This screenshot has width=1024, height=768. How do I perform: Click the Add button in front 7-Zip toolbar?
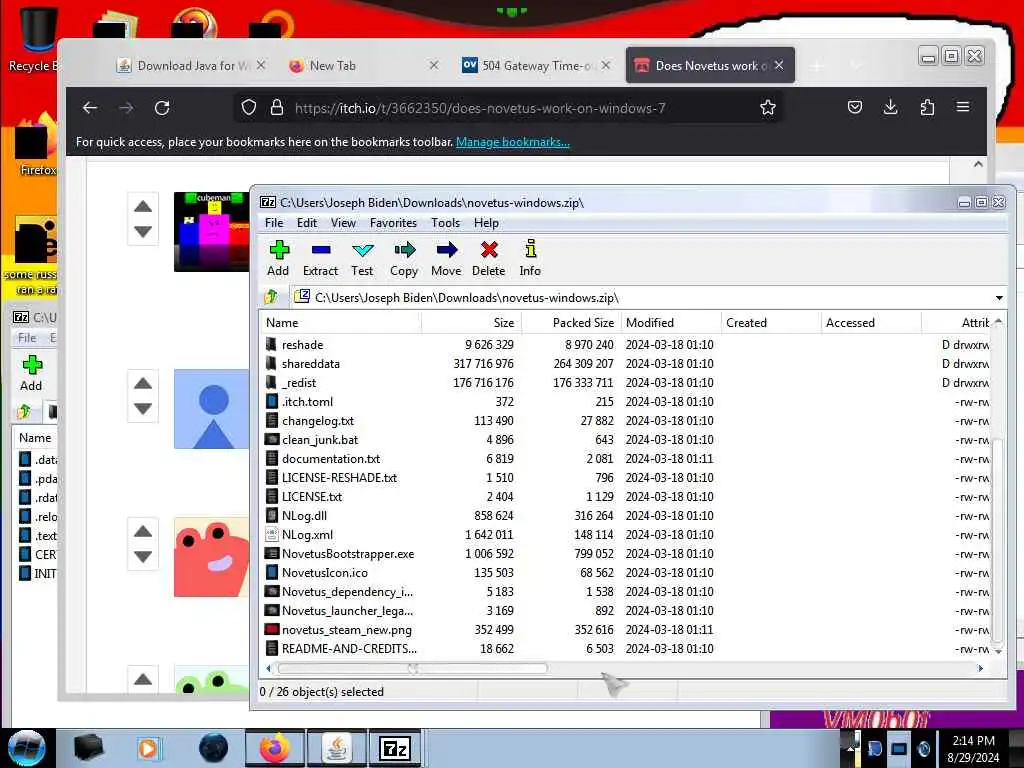click(x=278, y=259)
